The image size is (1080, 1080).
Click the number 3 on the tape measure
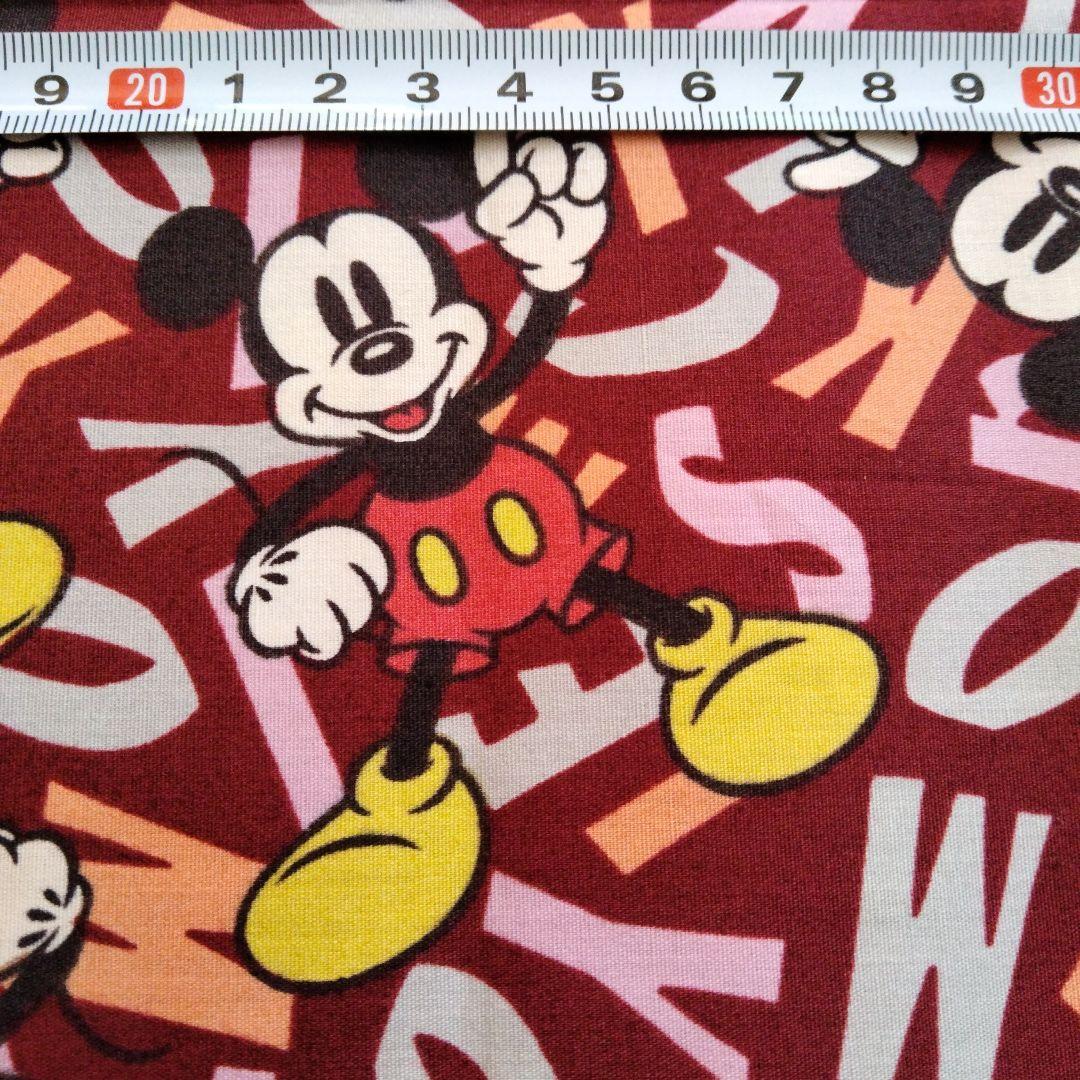pos(423,88)
